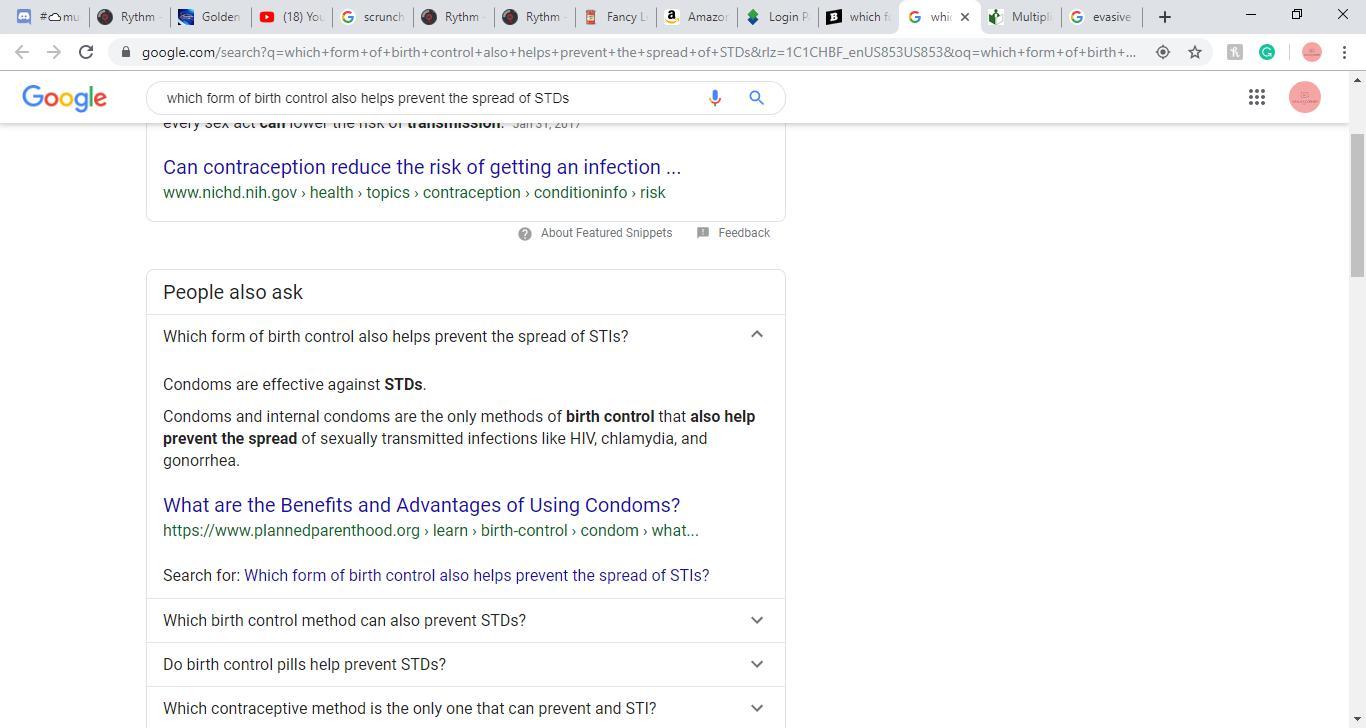The width and height of the screenshot is (1366, 728).
Task: Click the Chrome address bar URL
Action: 638,52
